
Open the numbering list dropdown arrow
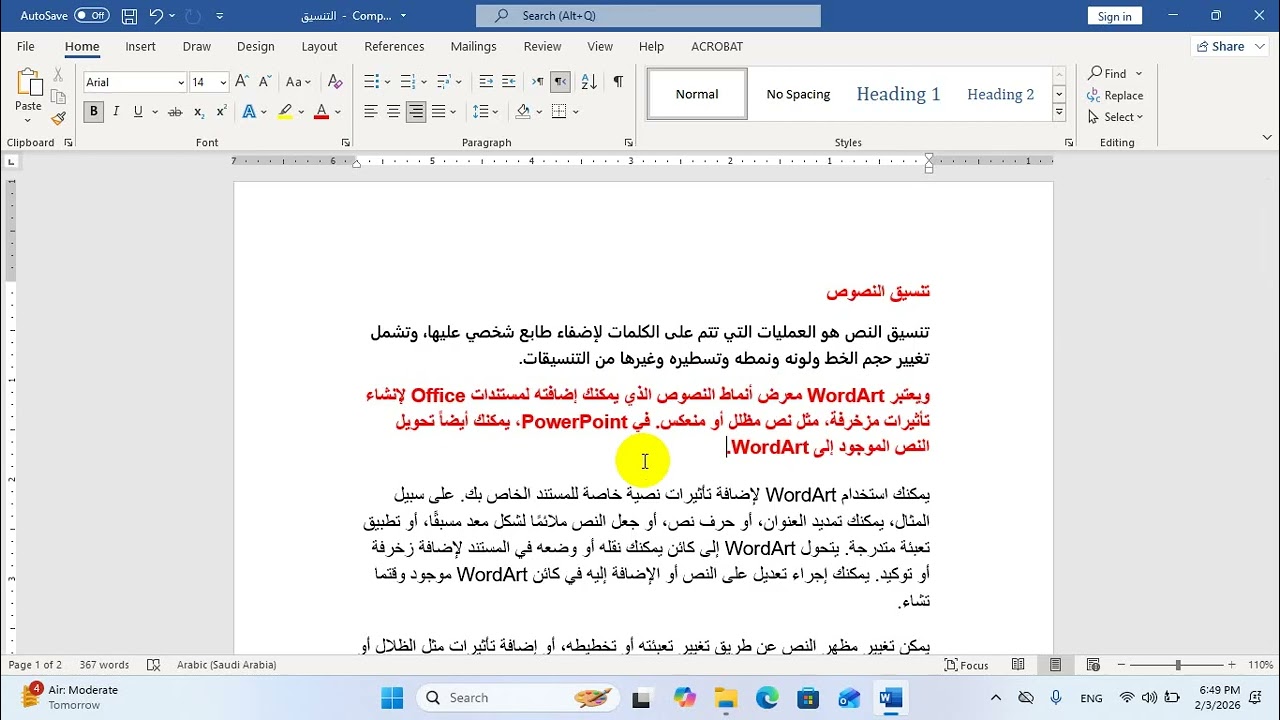(425, 83)
